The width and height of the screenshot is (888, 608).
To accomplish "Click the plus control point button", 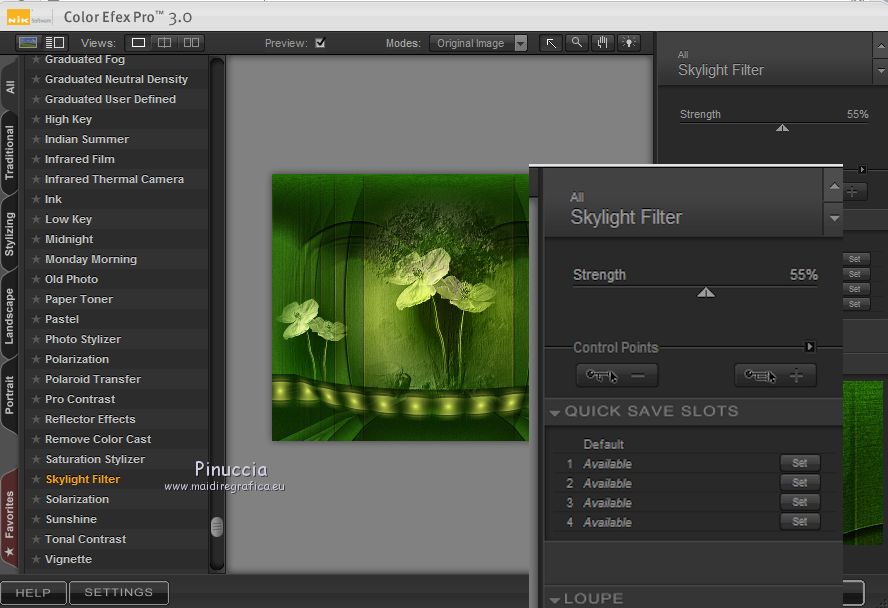I will click(x=775, y=376).
